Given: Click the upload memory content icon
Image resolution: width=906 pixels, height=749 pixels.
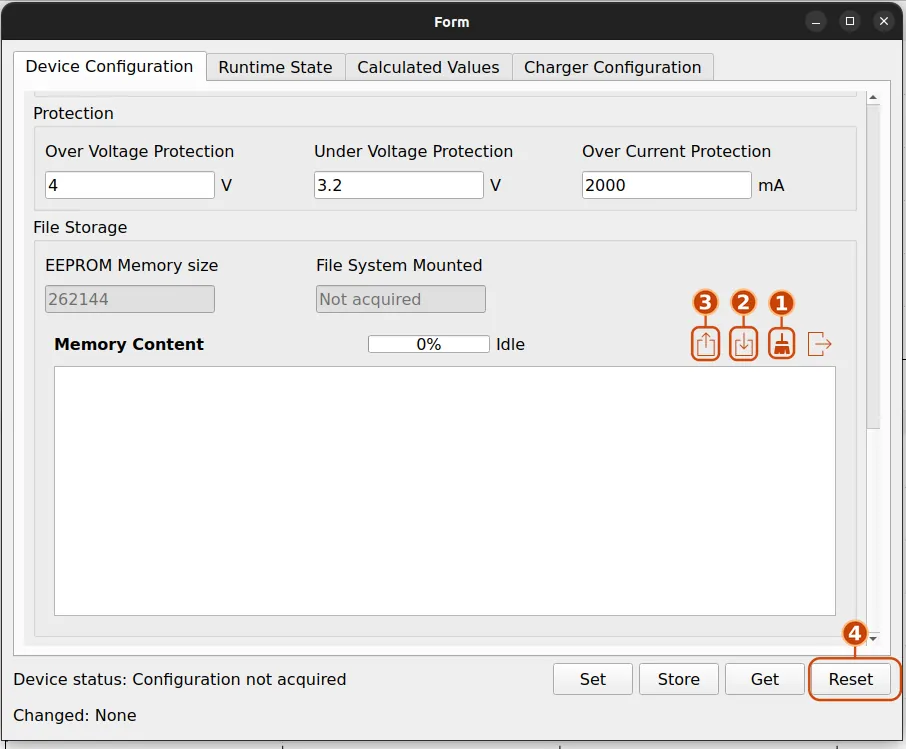Looking at the screenshot, I should (x=706, y=344).
